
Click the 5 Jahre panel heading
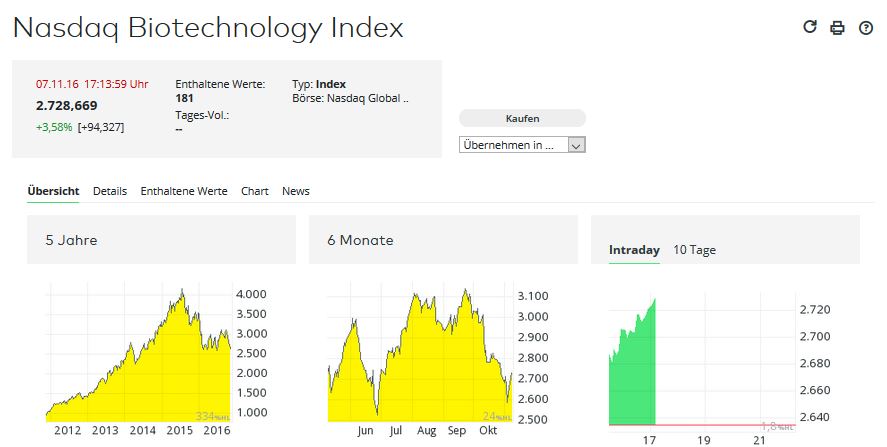click(71, 240)
